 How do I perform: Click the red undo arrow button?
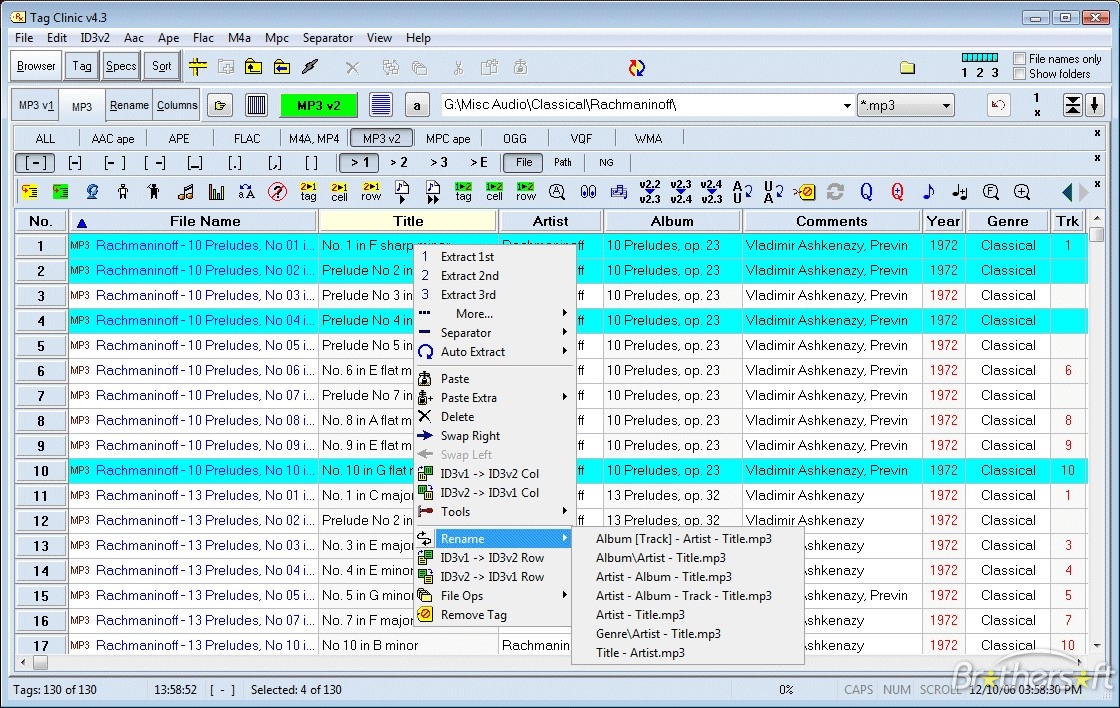998,105
